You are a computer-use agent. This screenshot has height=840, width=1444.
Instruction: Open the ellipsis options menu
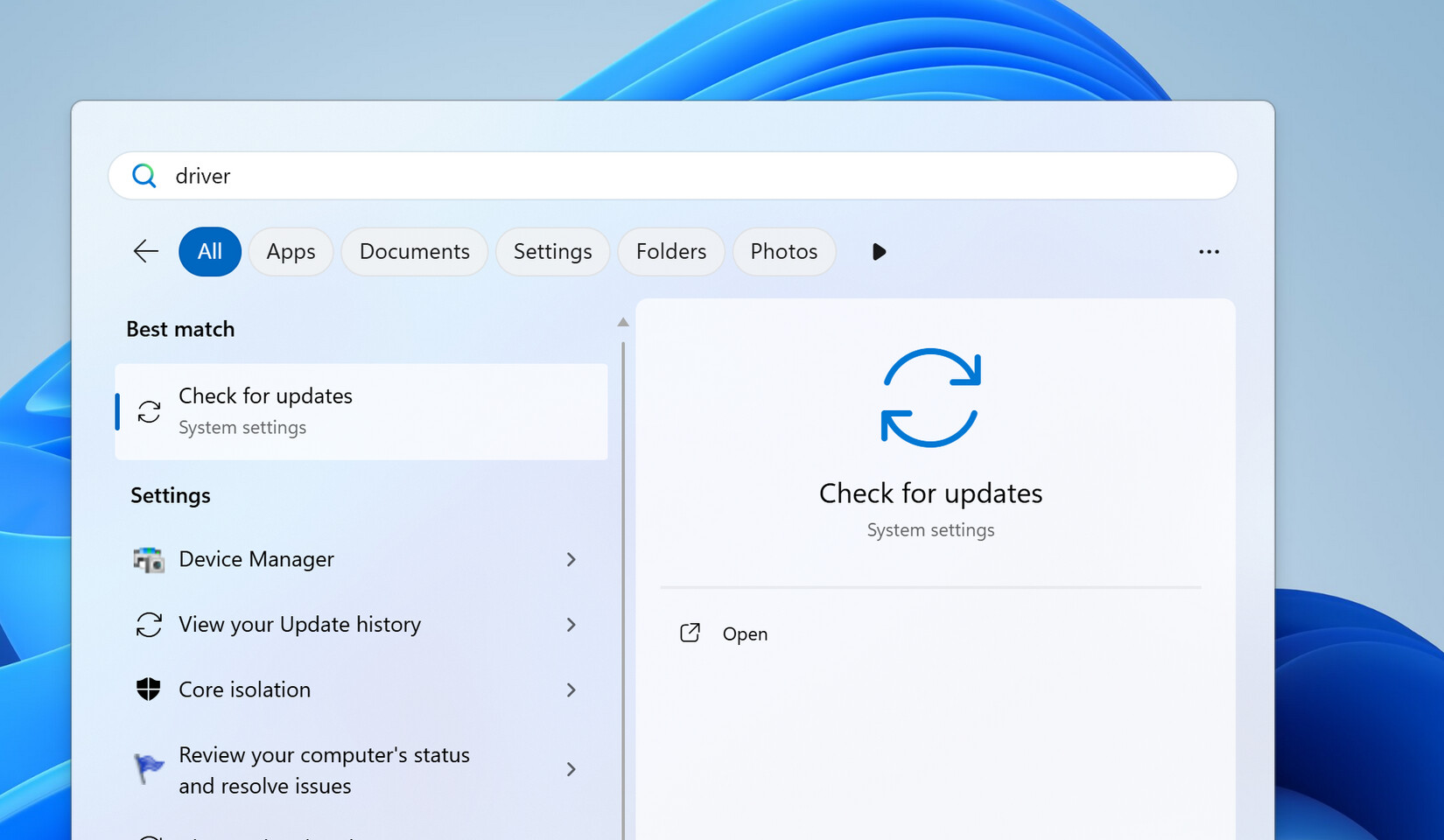[x=1209, y=251]
